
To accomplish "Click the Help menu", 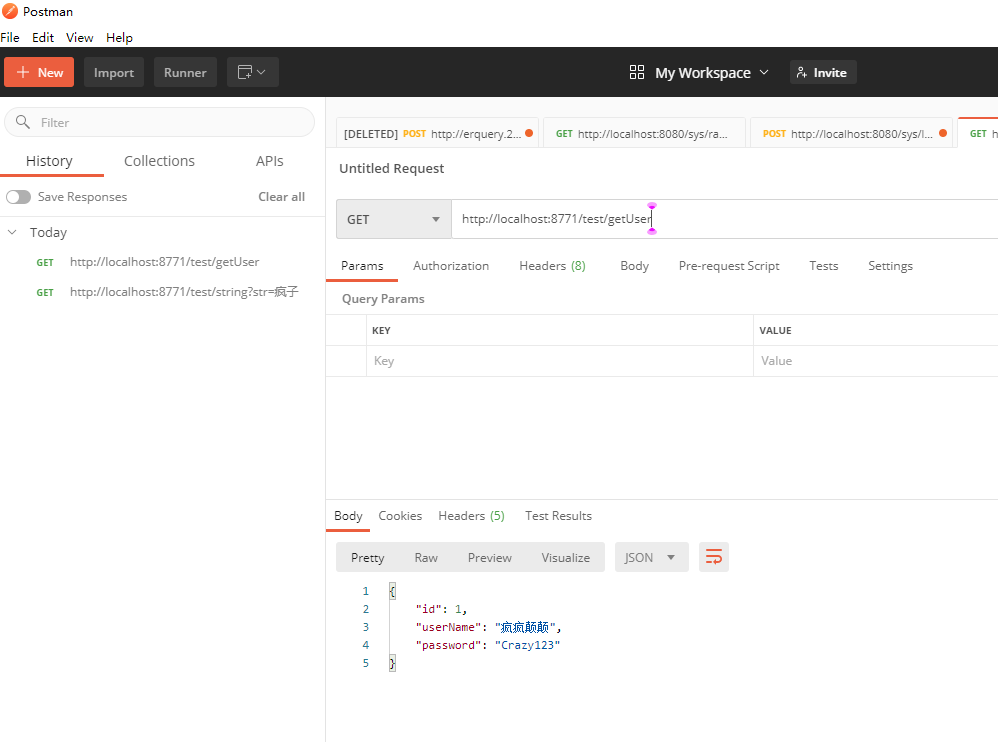I will 119,38.
